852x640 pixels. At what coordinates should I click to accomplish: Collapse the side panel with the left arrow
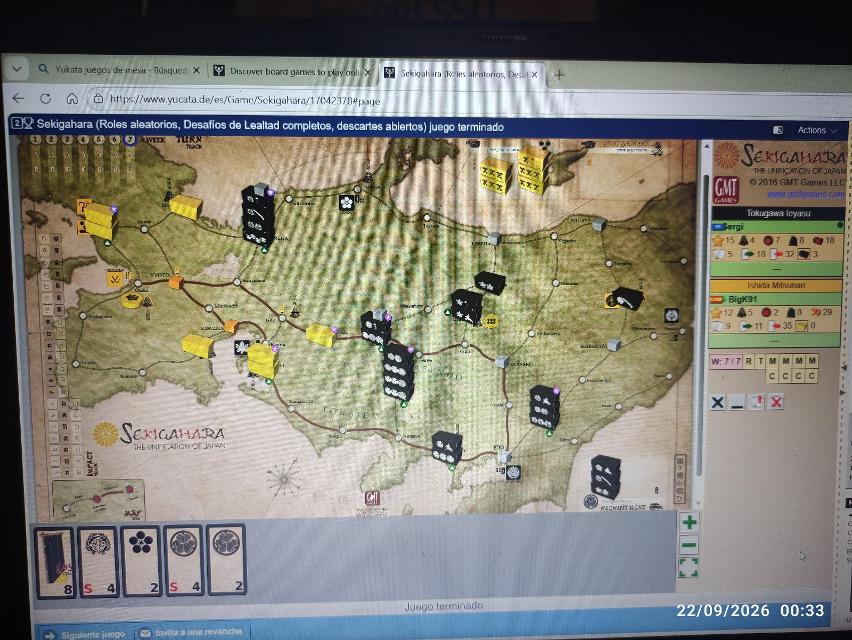pos(844,368)
